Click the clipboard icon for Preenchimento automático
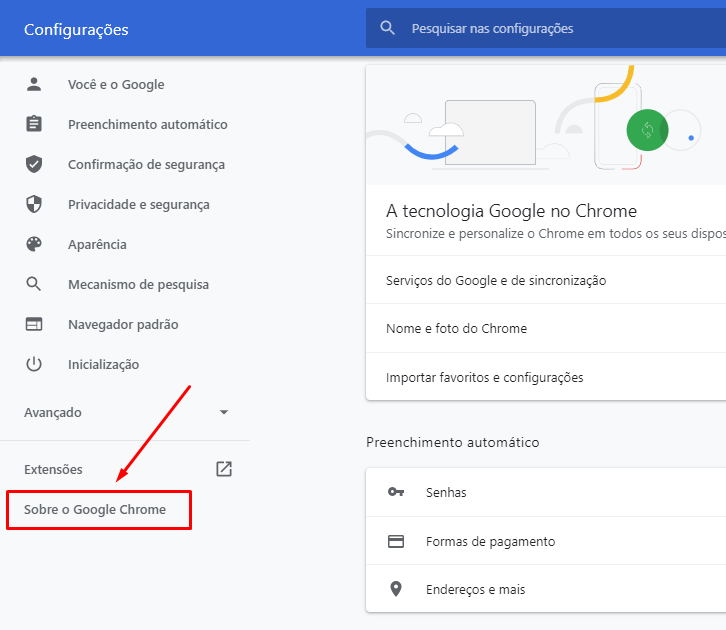 tap(34, 125)
